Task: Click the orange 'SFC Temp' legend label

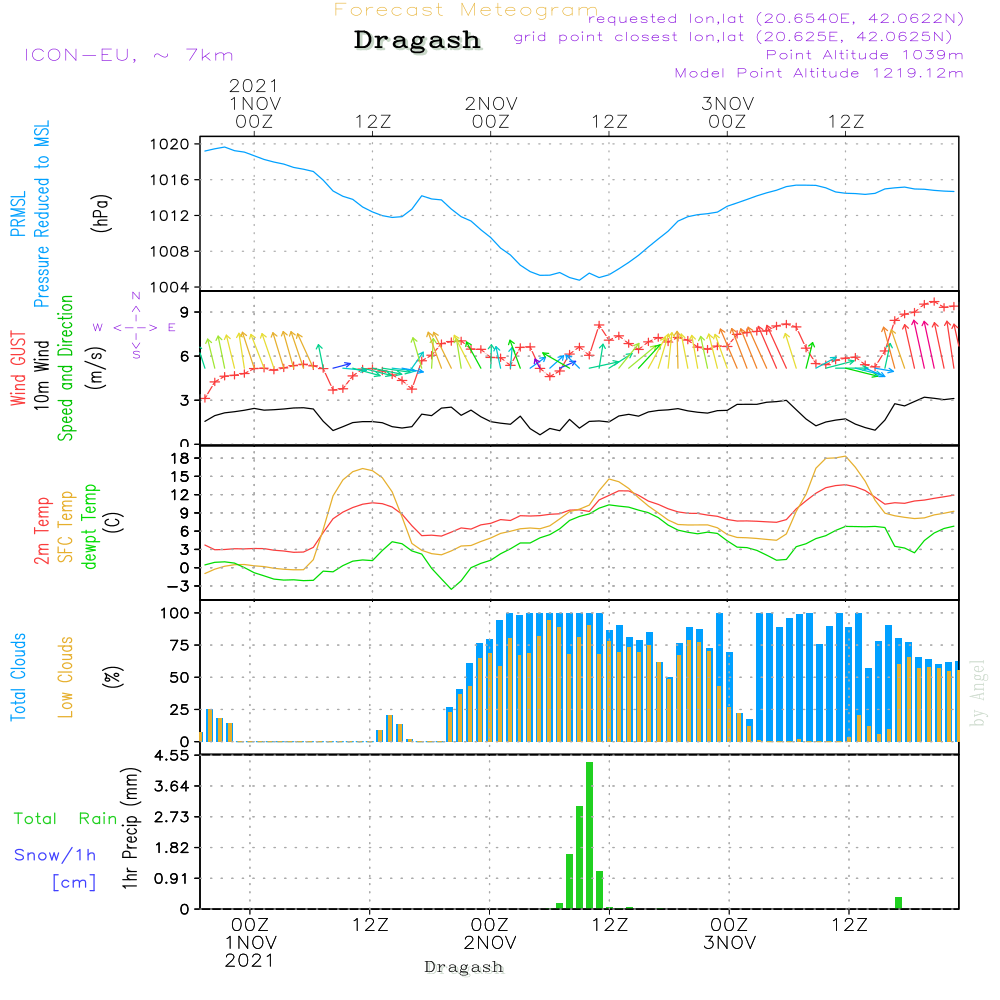Action: (x=66, y=527)
